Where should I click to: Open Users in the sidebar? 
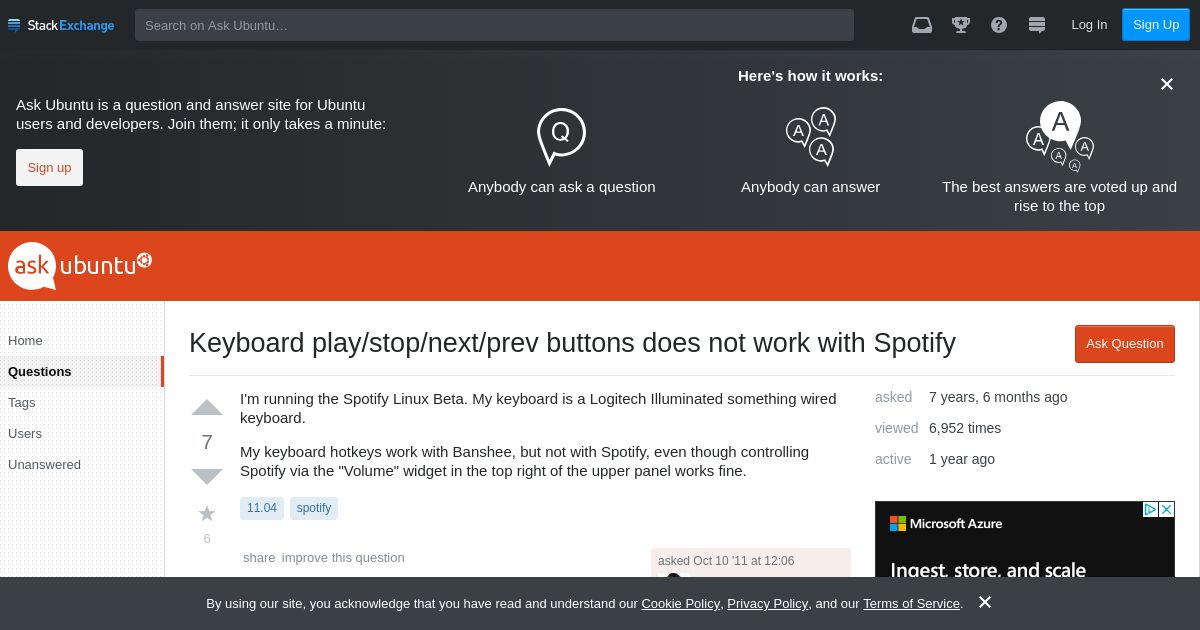coord(25,433)
